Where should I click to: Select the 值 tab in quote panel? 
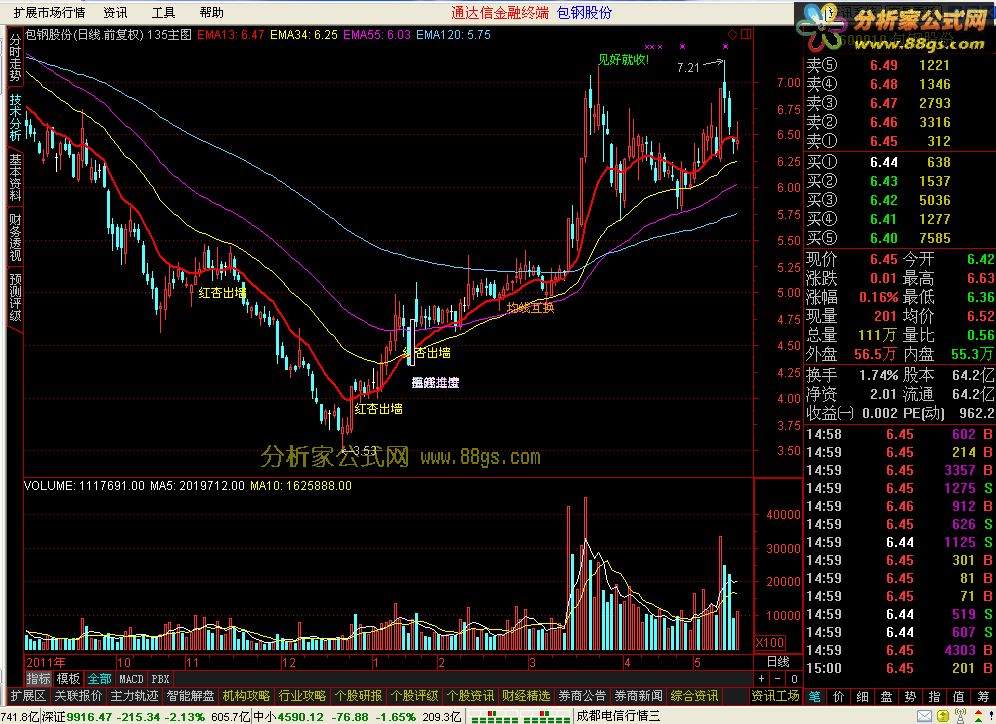959,697
